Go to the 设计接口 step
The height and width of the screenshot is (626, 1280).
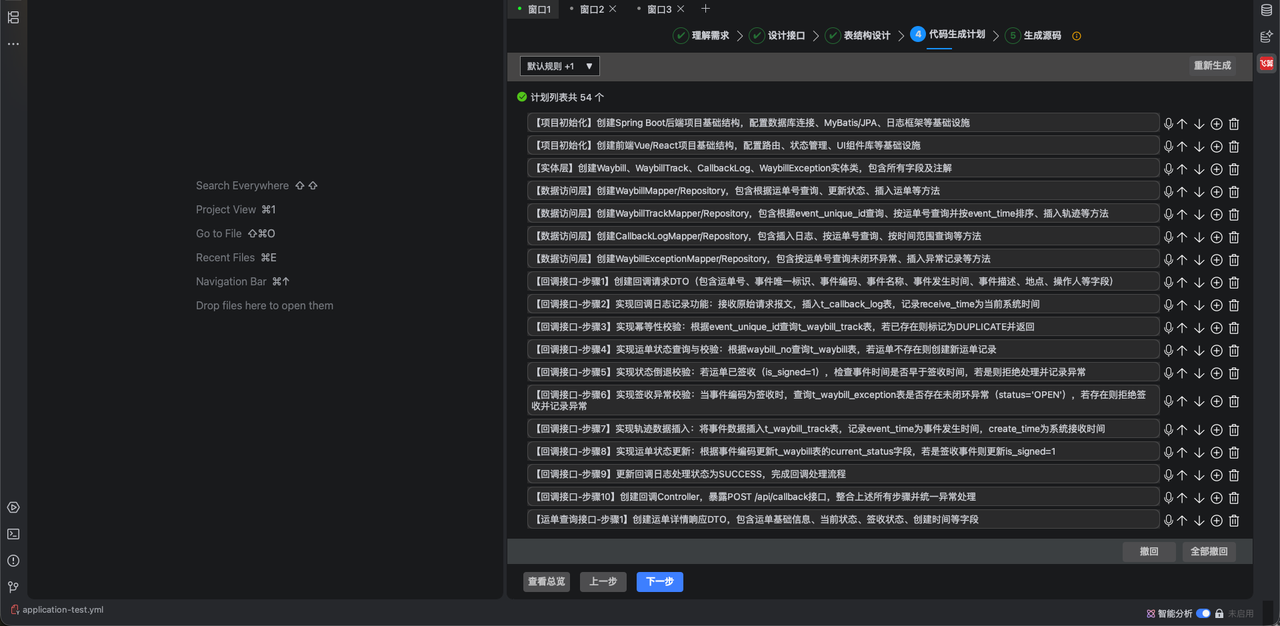coord(777,35)
